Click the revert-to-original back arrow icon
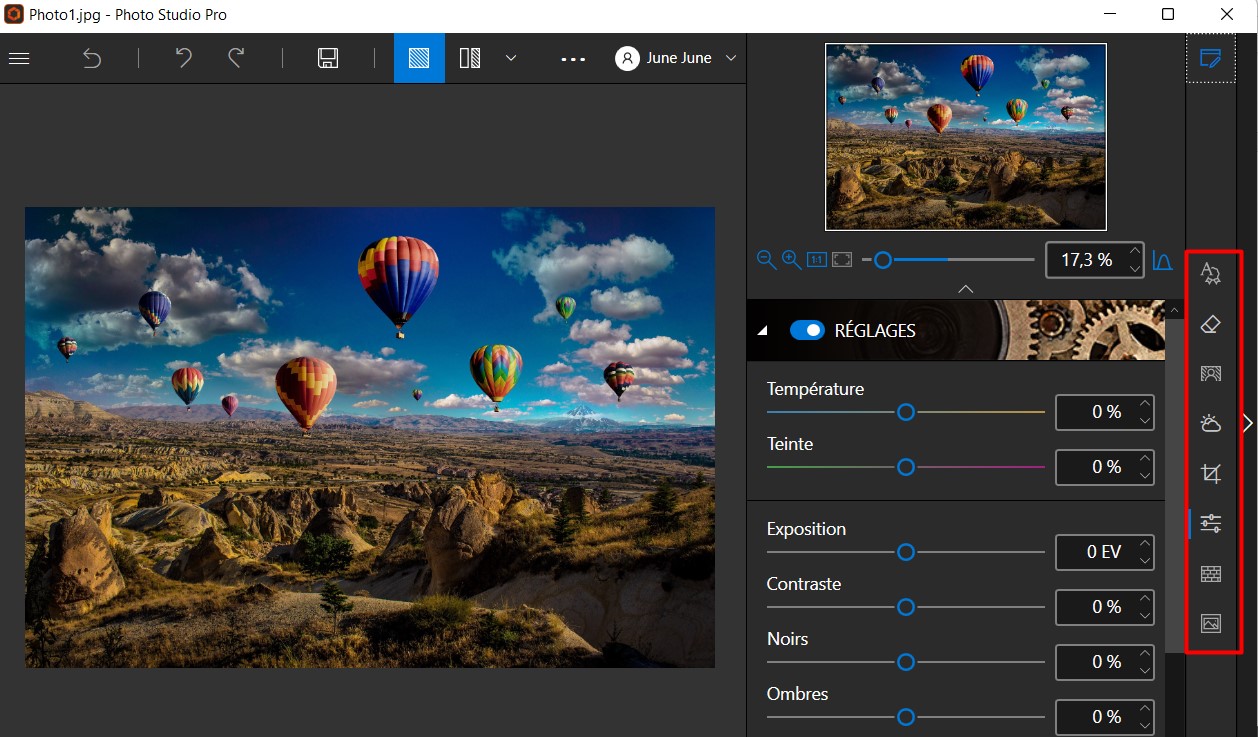The image size is (1258, 737). pyautogui.click(x=92, y=58)
